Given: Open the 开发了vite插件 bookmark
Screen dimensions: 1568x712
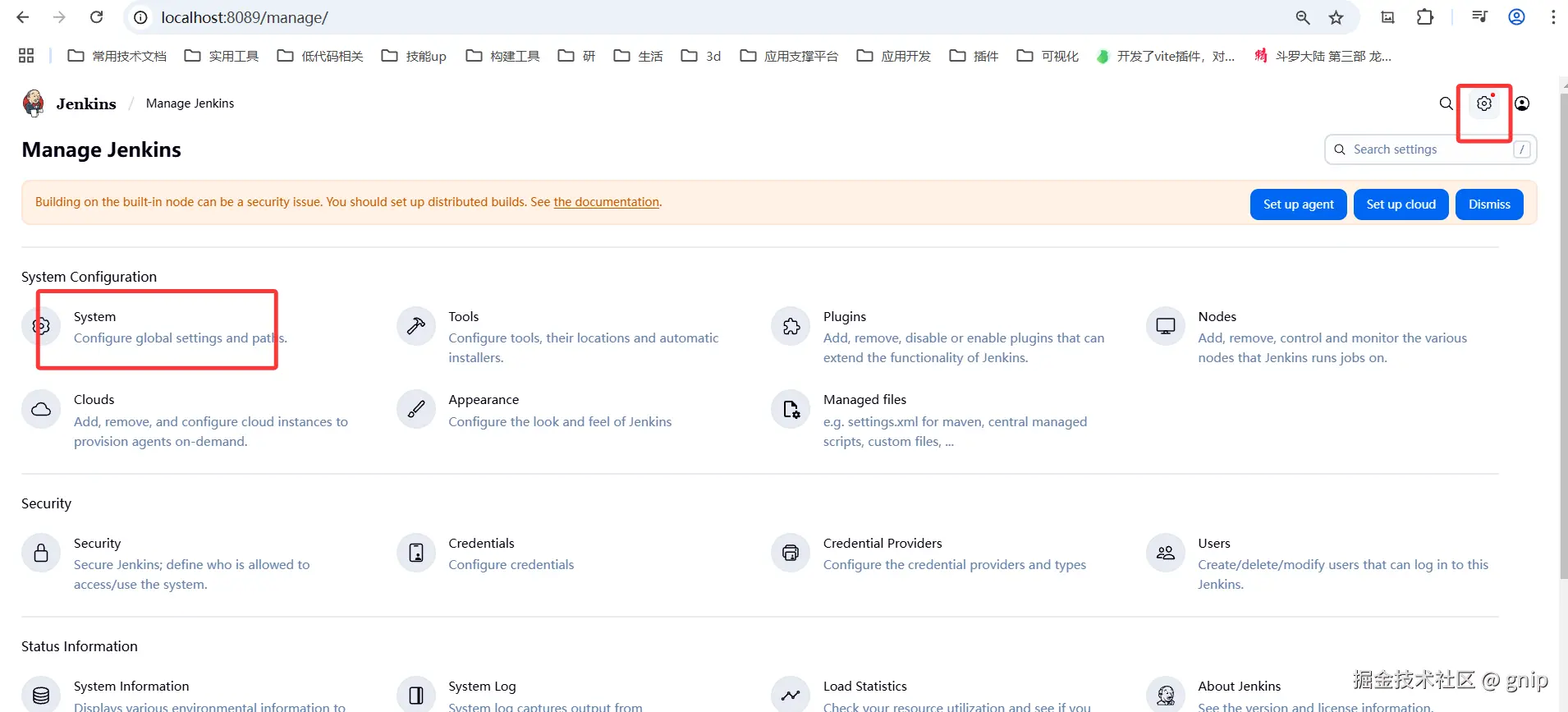Looking at the screenshot, I should (1166, 56).
